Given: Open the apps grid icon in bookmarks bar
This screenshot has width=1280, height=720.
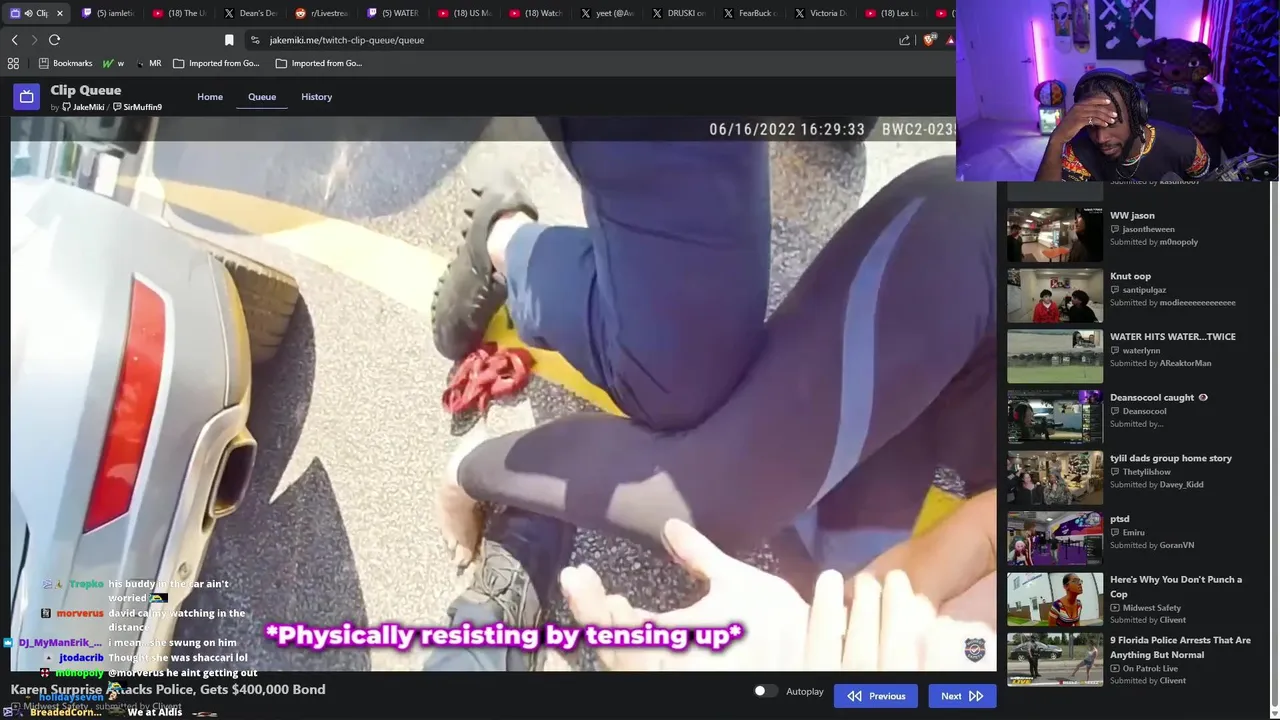Looking at the screenshot, I should pos(13,63).
